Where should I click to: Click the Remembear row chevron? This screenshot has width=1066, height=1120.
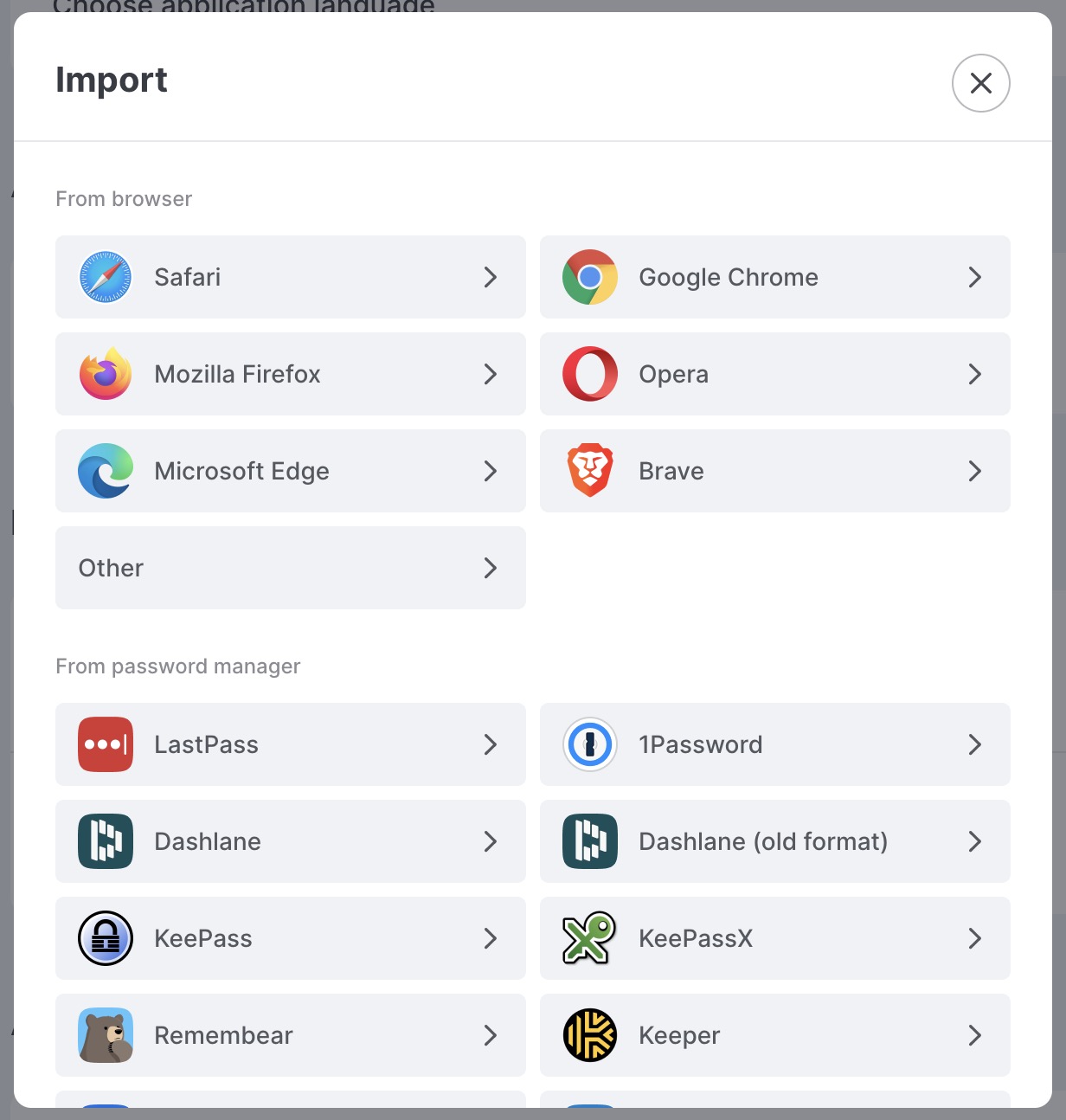click(x=491, y=1035)
